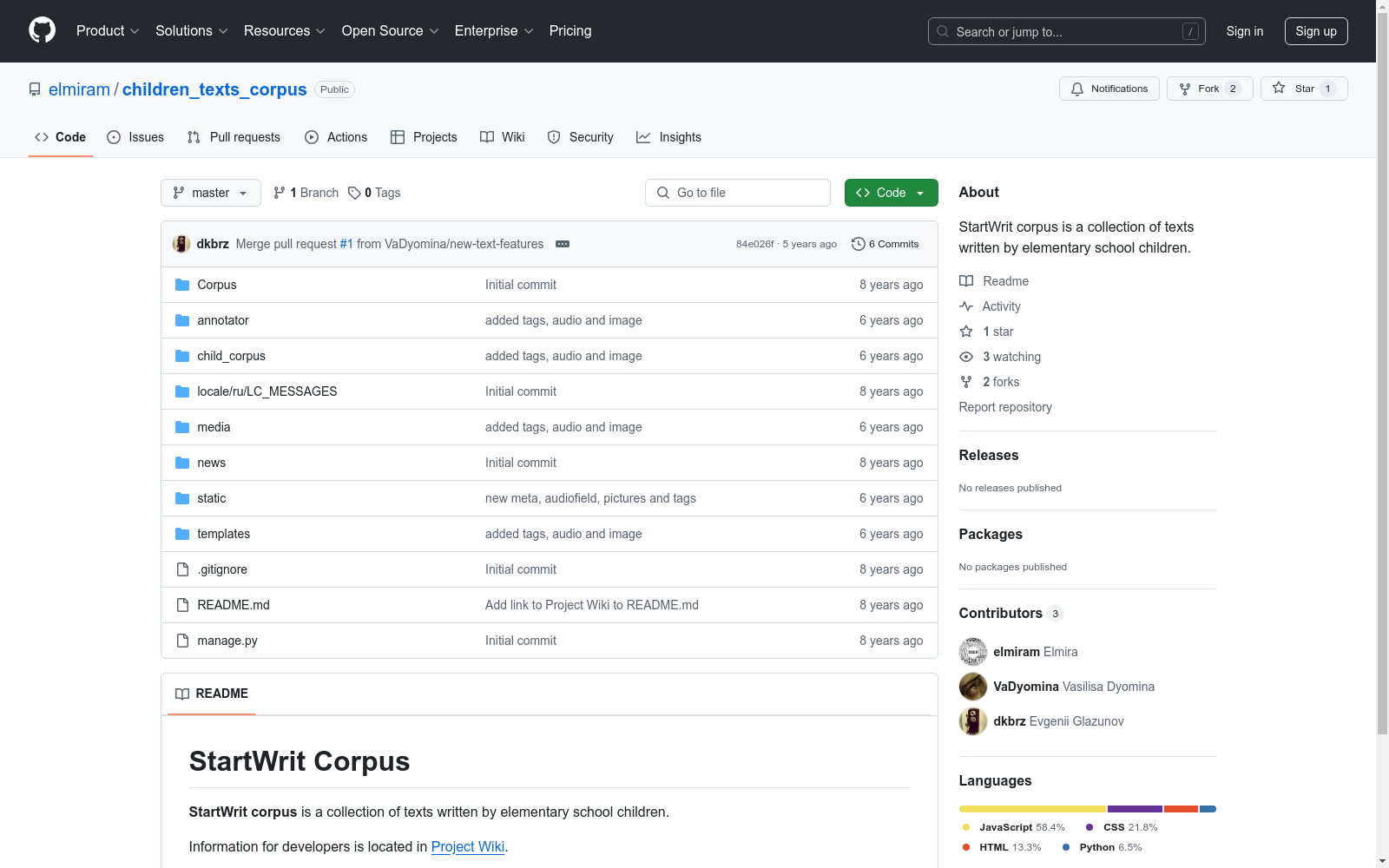Click the .gitignore file icon
Viewport: 1389px width, 868px height.
coord(182,569)
